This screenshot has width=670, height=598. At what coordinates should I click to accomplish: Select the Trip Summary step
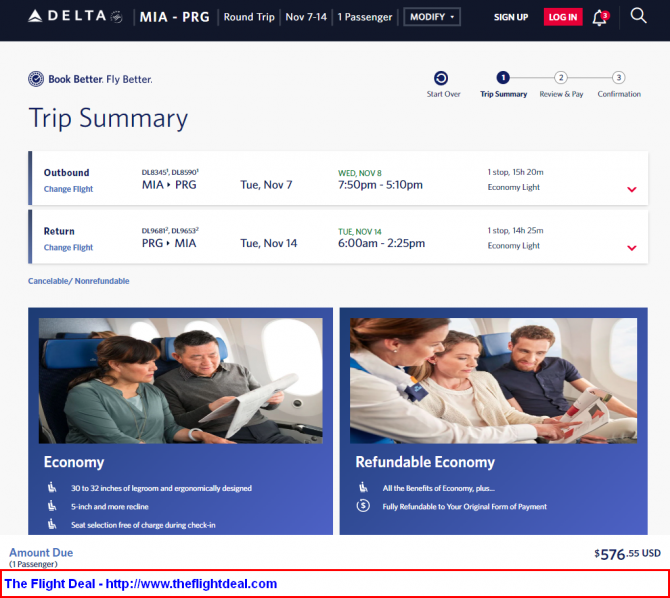[503, 78]
